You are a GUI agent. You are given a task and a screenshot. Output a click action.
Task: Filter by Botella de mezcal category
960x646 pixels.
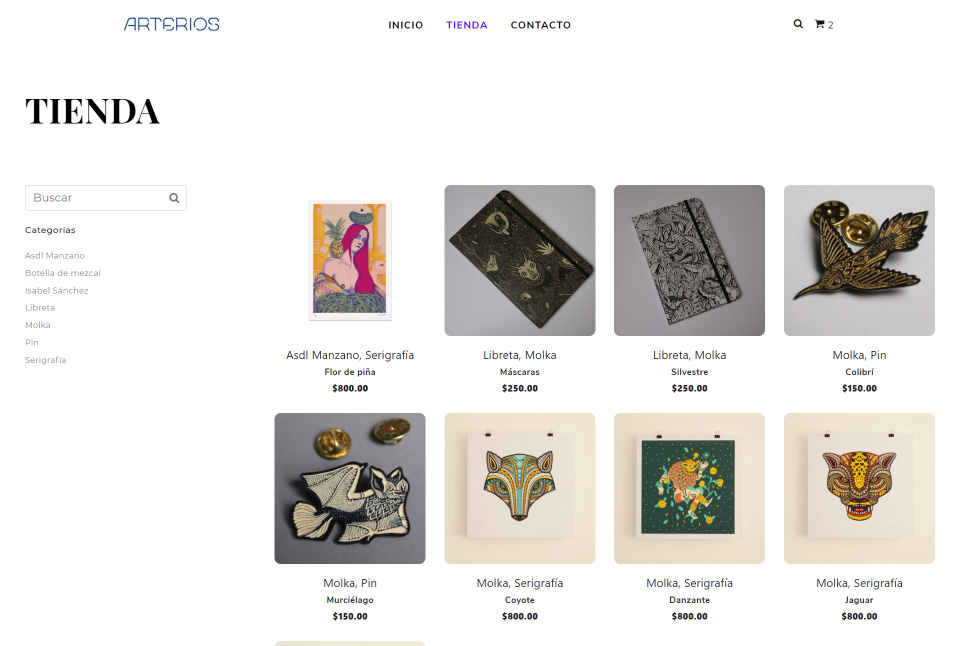click(63, 273)
